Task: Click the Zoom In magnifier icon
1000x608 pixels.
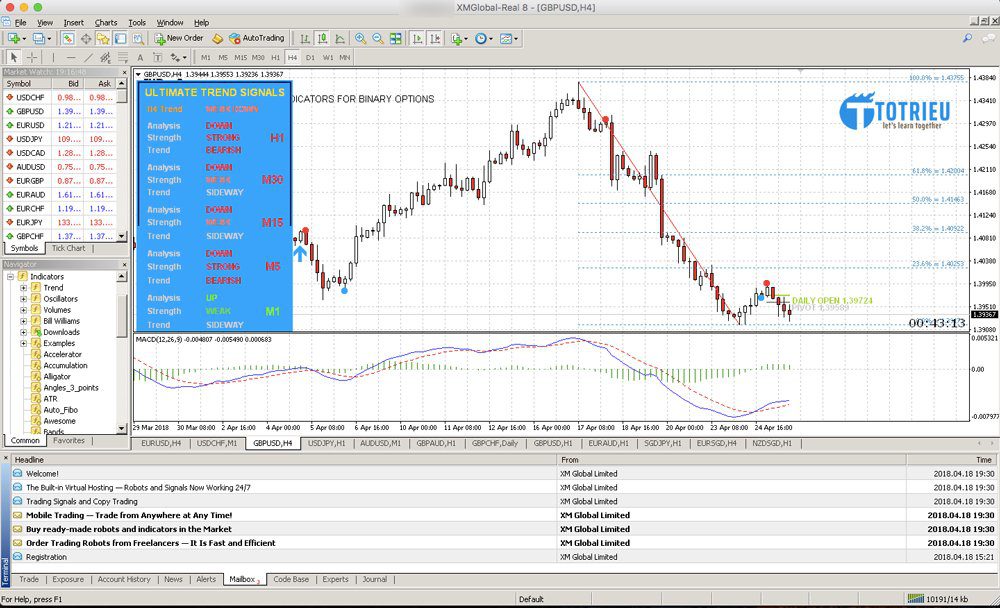Action: (x=359, y=38)
